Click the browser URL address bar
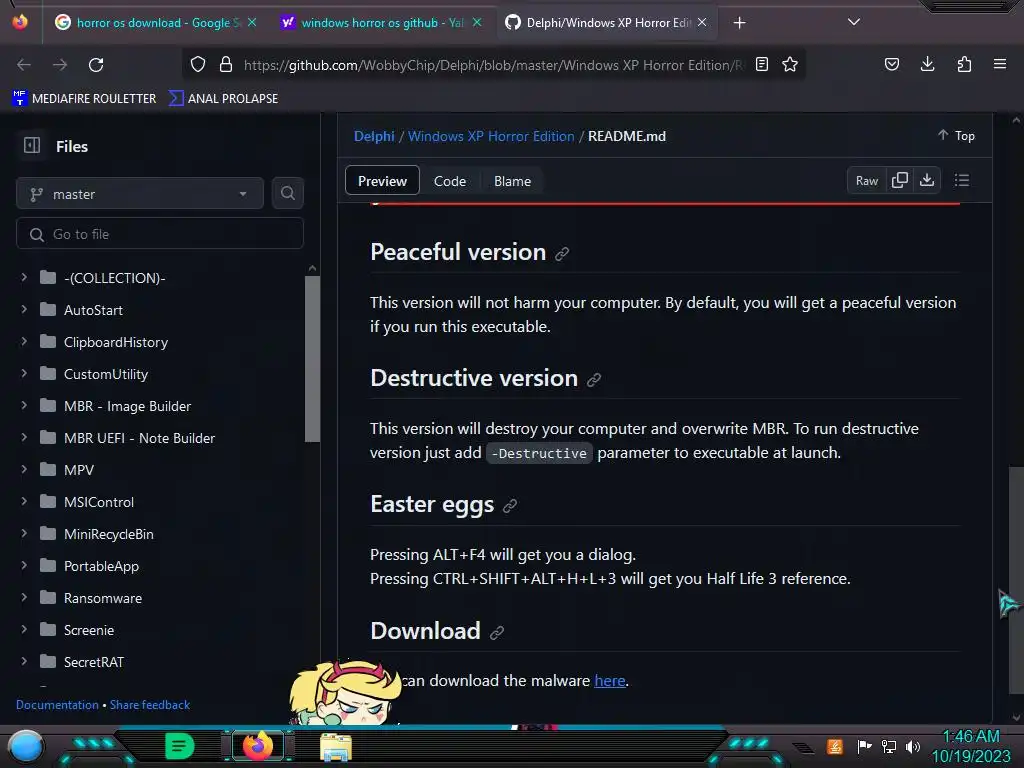Screen dimensions: 1024x768 pos(494,65)
